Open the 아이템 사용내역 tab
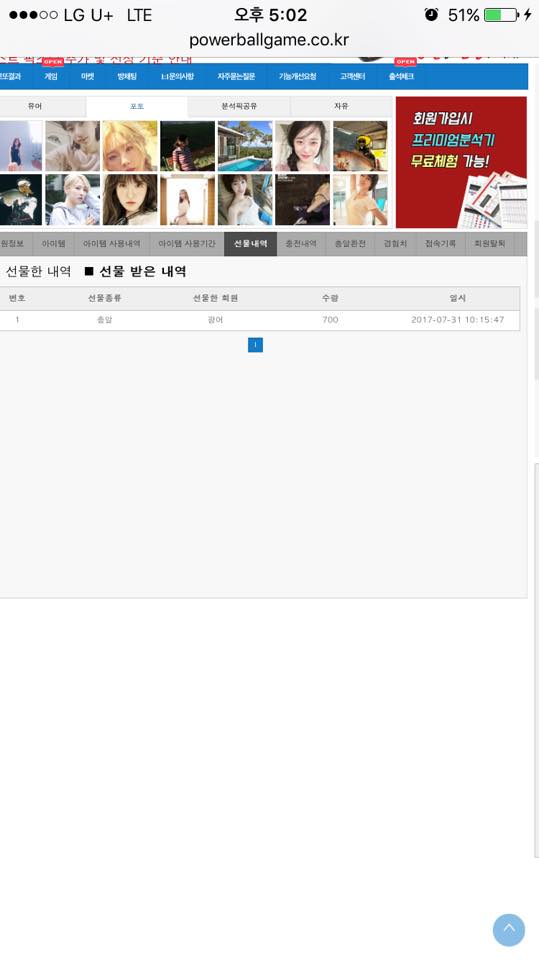 111,244
